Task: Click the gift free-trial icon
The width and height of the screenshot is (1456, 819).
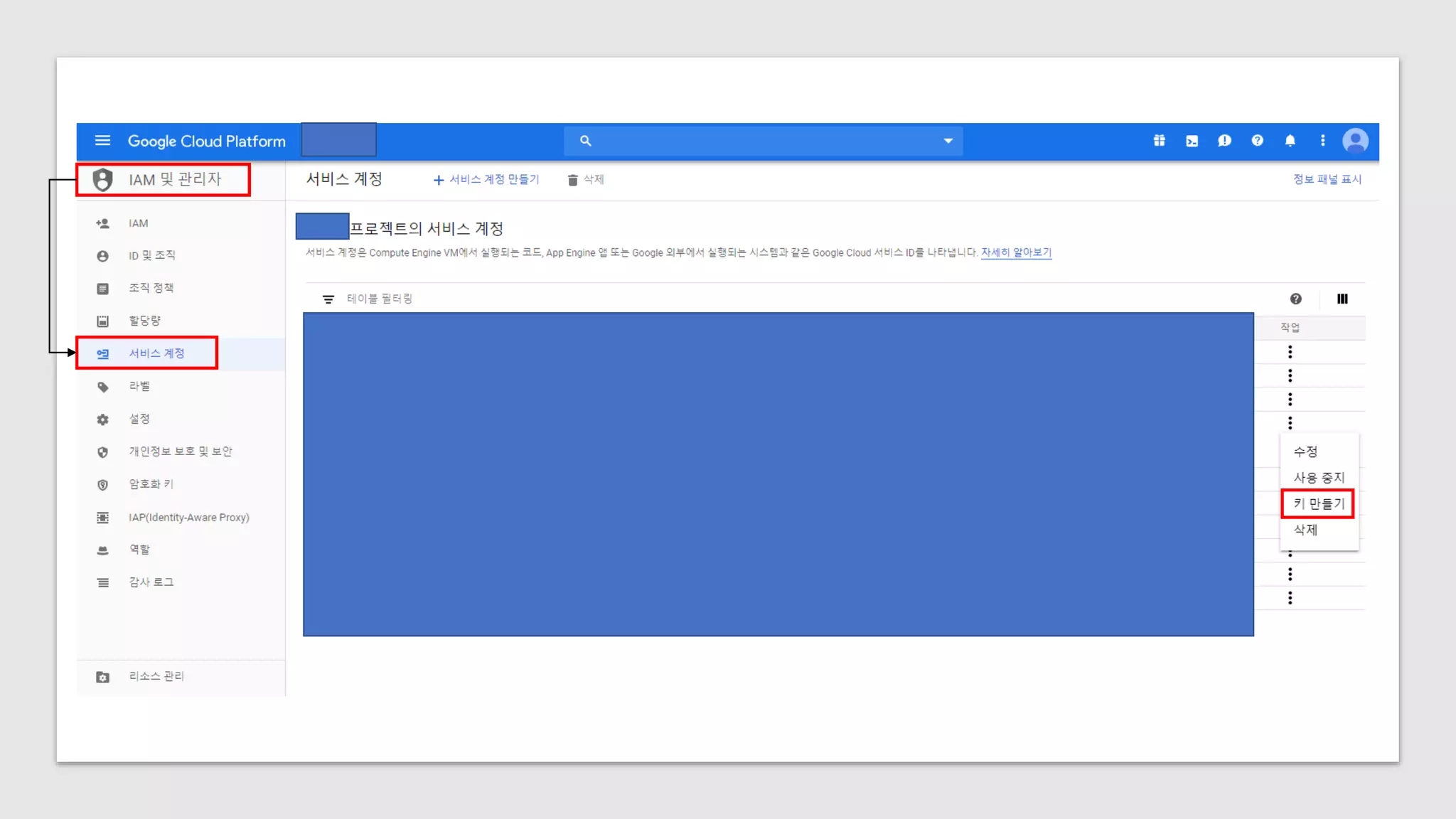Action: coord(1159,141)
